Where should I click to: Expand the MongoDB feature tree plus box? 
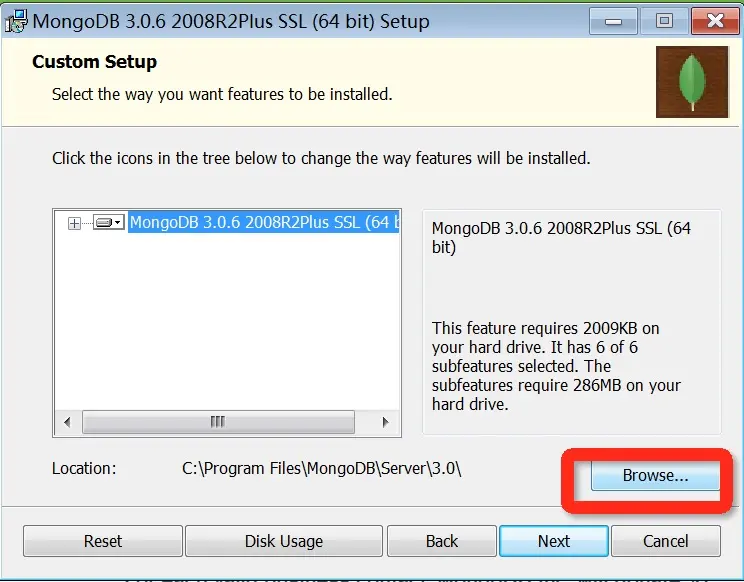point(74,223)
